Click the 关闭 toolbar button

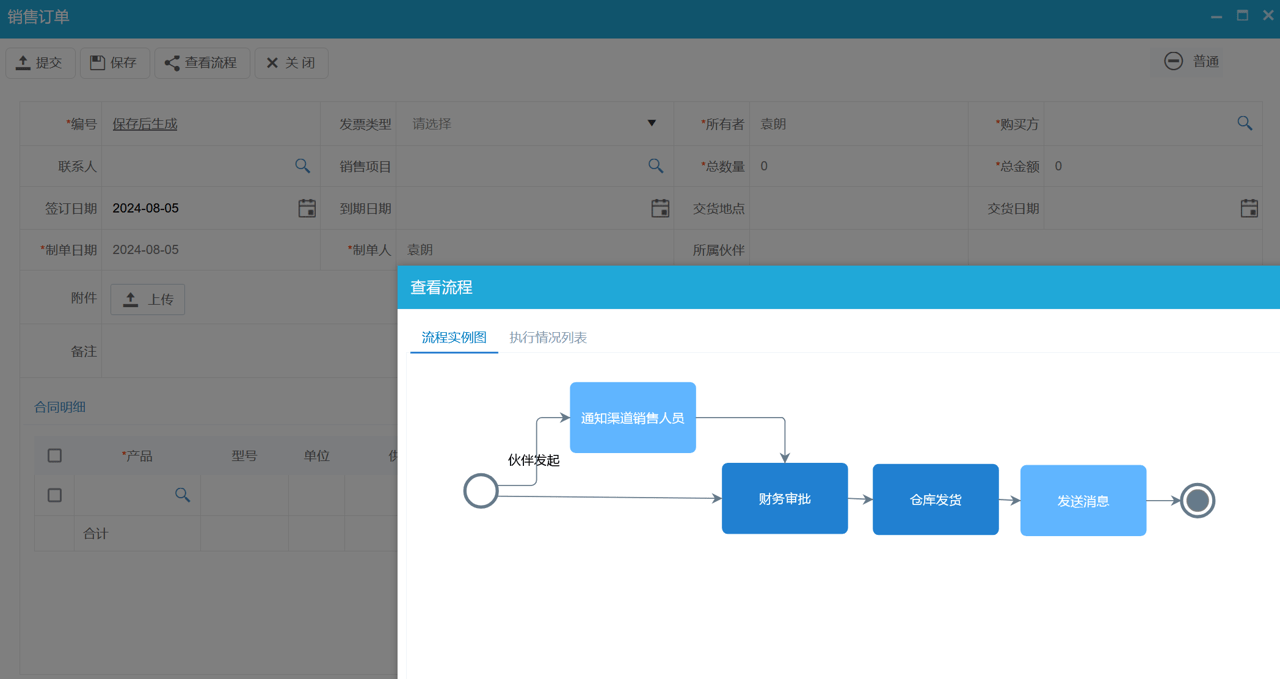[291, 63]
